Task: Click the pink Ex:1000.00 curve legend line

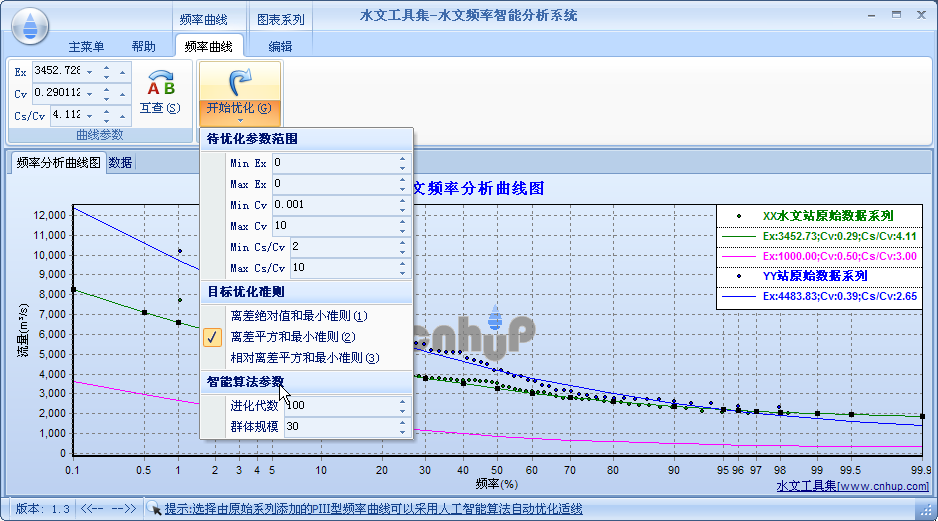Action: click(x=739, y=257)
